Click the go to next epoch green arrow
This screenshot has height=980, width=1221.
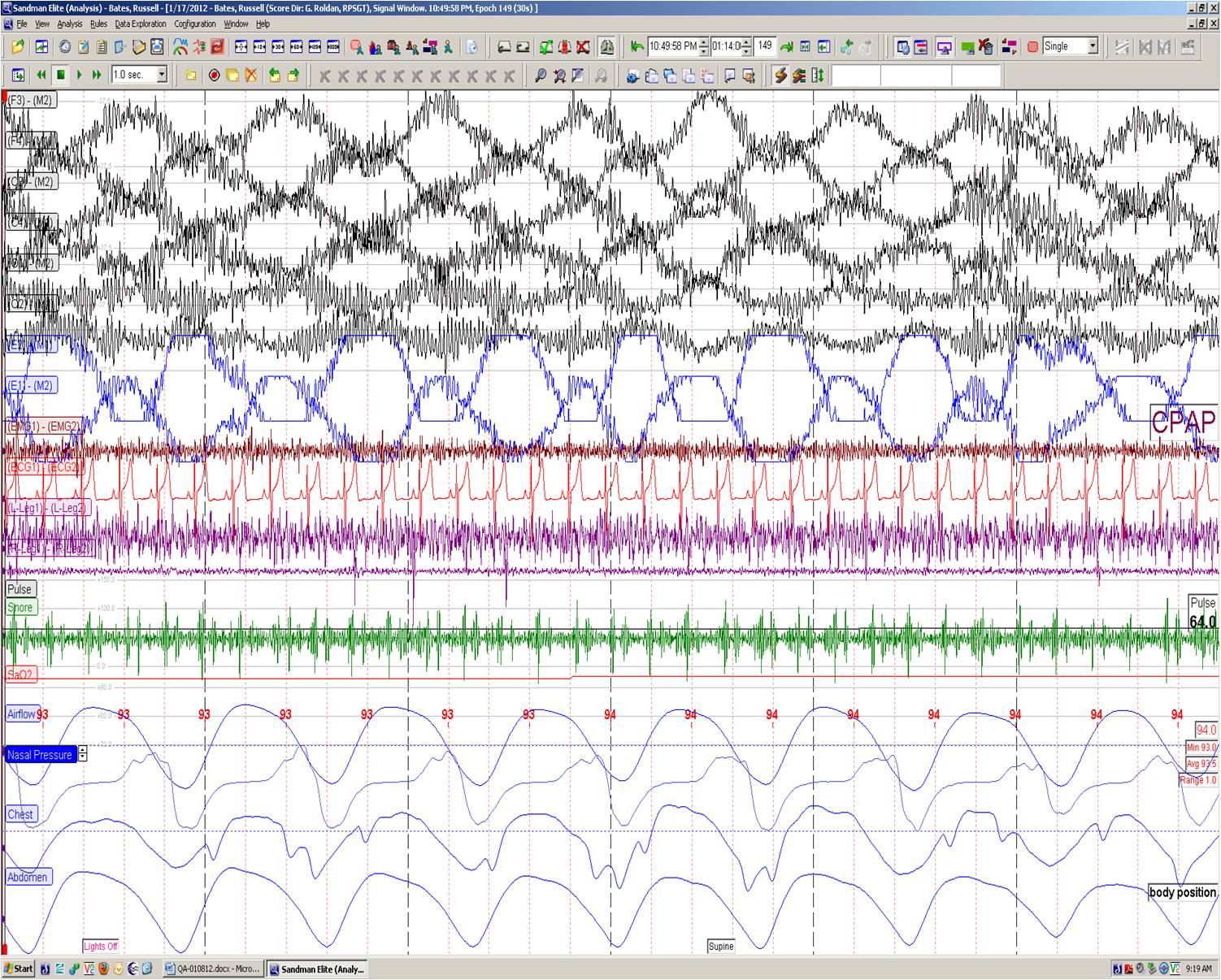pyautogui.click(x=786, y=47)
